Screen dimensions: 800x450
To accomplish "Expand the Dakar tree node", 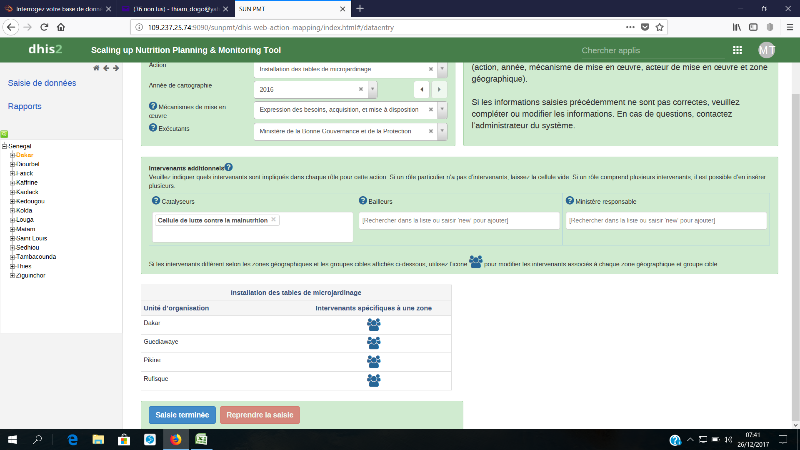I will 12,156.
